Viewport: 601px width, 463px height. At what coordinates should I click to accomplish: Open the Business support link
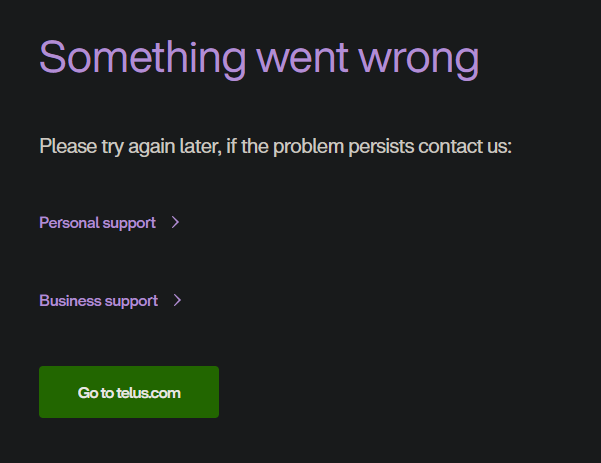[x=99, y=301]
